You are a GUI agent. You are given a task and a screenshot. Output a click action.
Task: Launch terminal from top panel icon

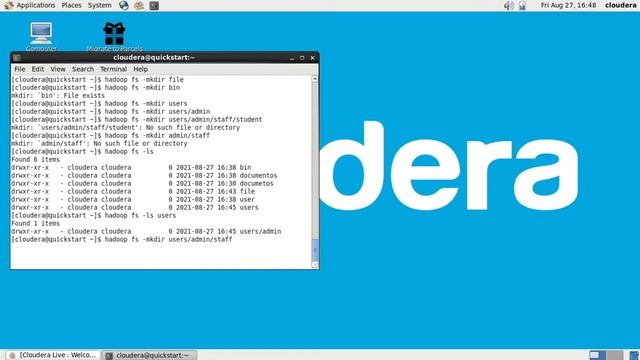click(x=154, y=5)
